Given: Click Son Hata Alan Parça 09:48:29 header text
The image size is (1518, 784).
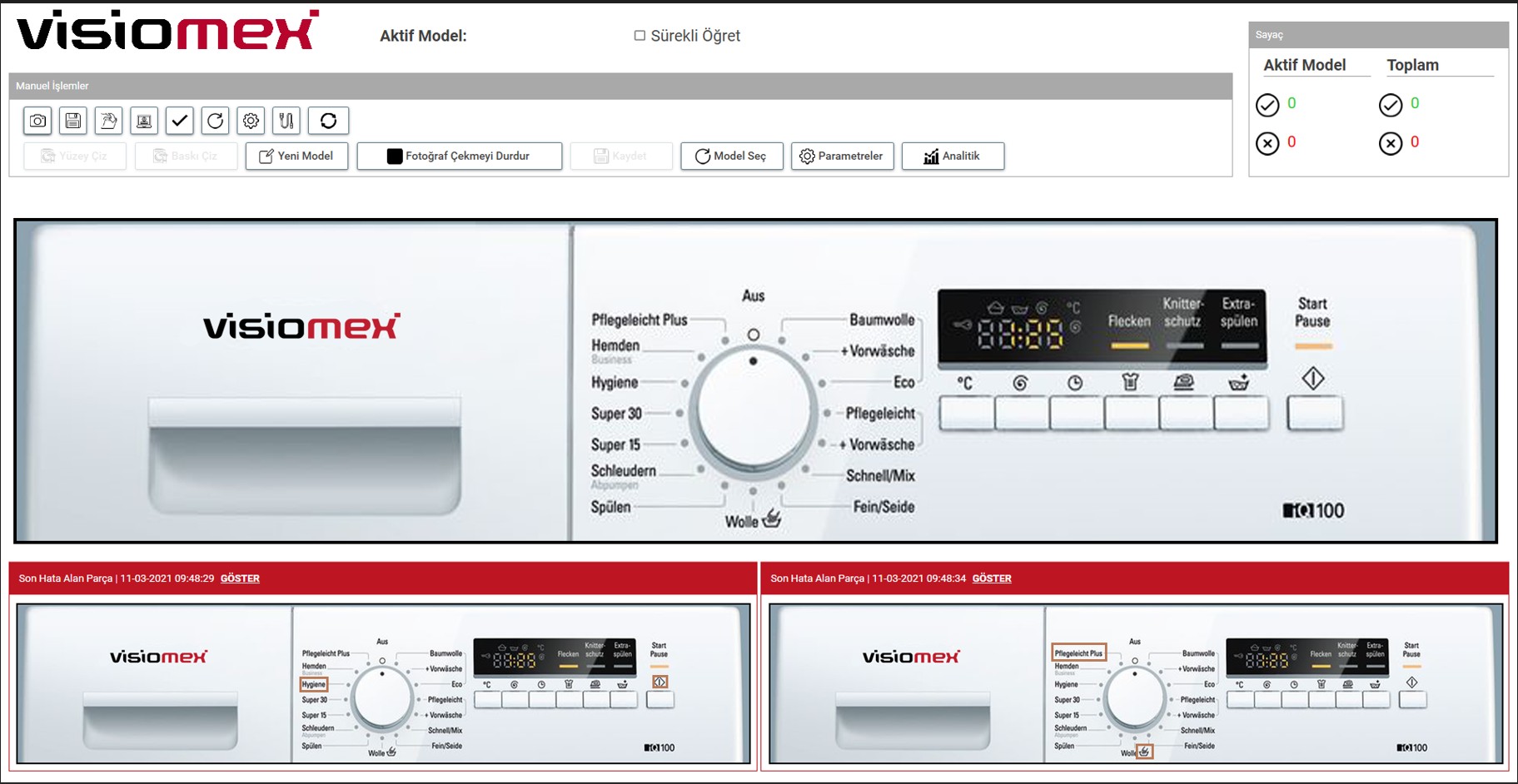Looking at the screenshot, I should [117, 578].
